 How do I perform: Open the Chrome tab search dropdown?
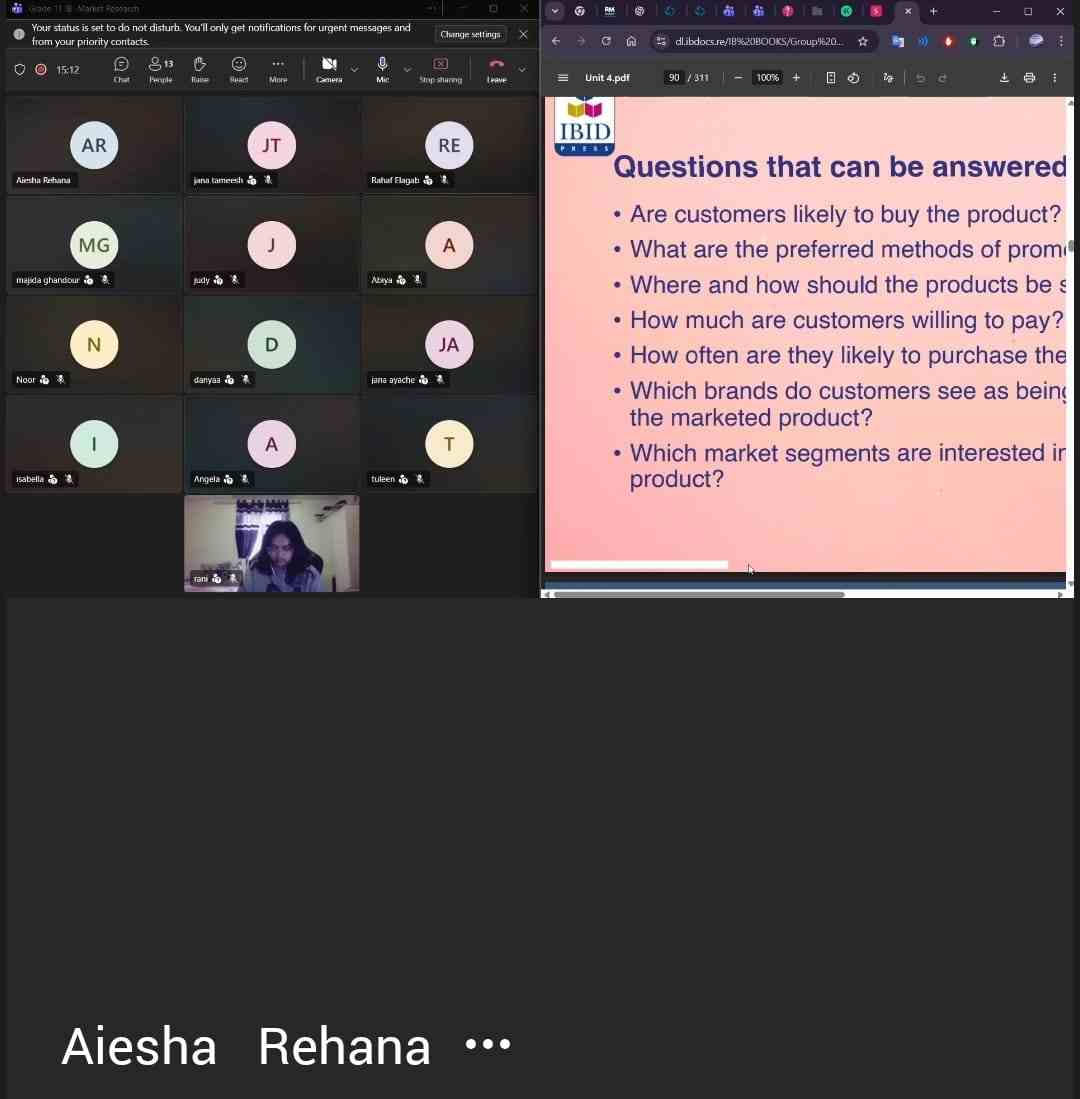point(555,12)
